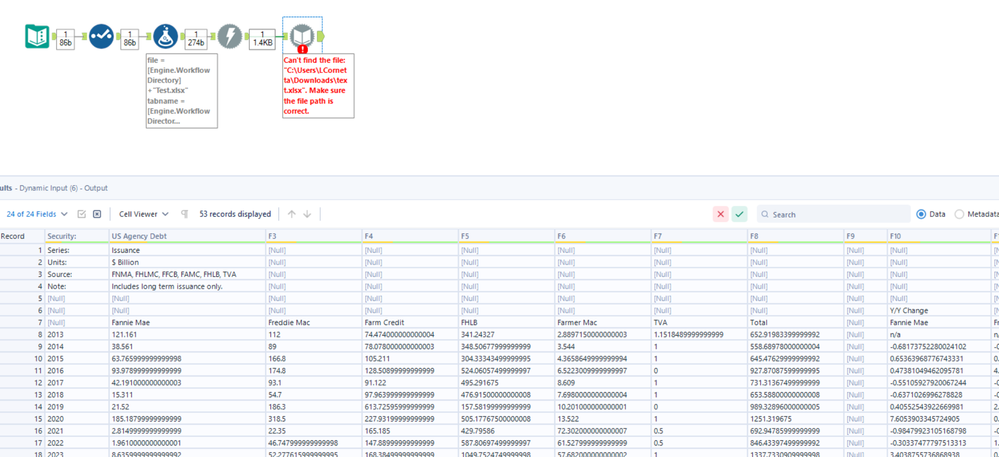Click the F7 column header
This screenshot has width=999, height=457.
point(699,236)
